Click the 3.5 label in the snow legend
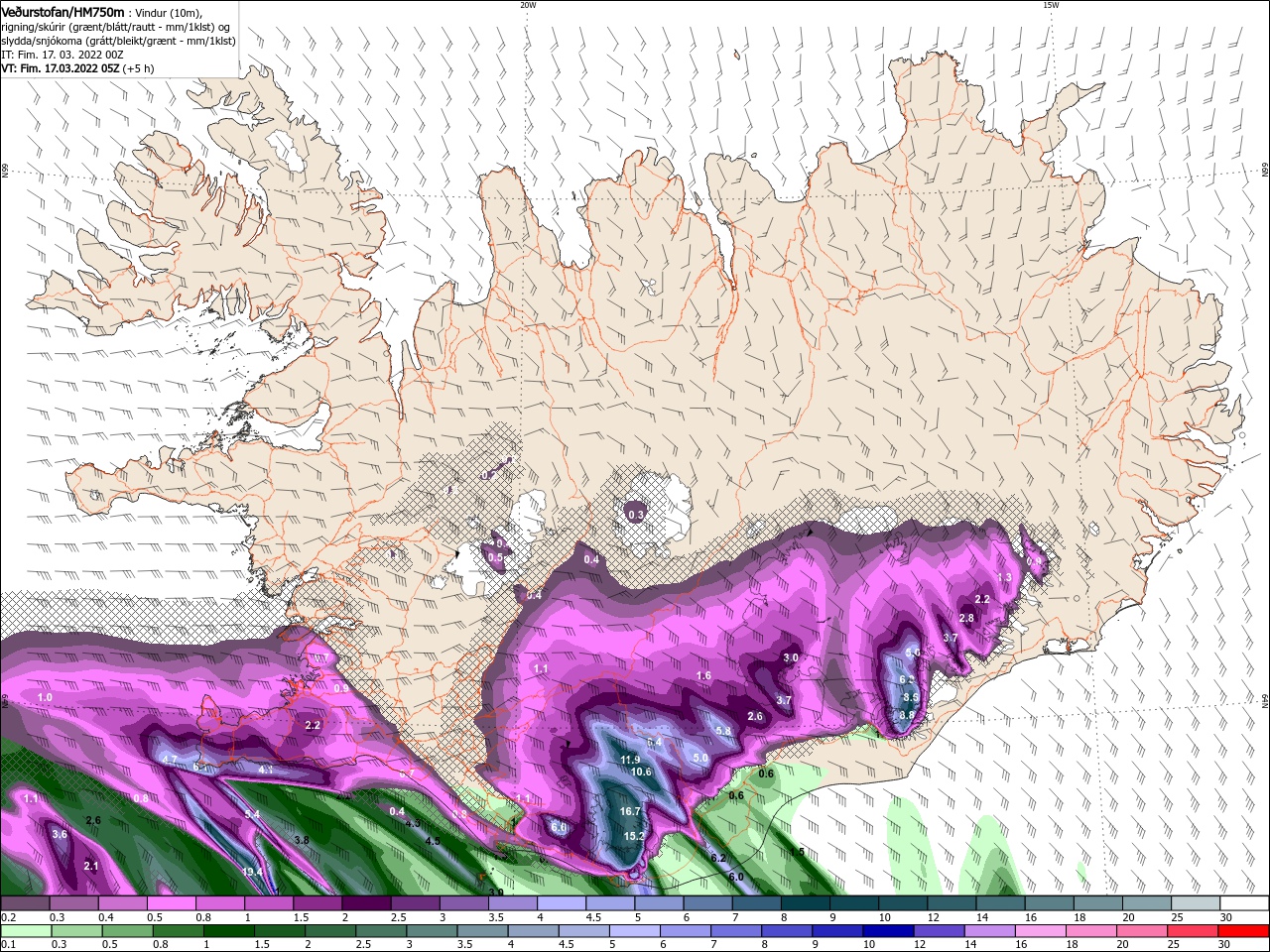 coord(494,917)
